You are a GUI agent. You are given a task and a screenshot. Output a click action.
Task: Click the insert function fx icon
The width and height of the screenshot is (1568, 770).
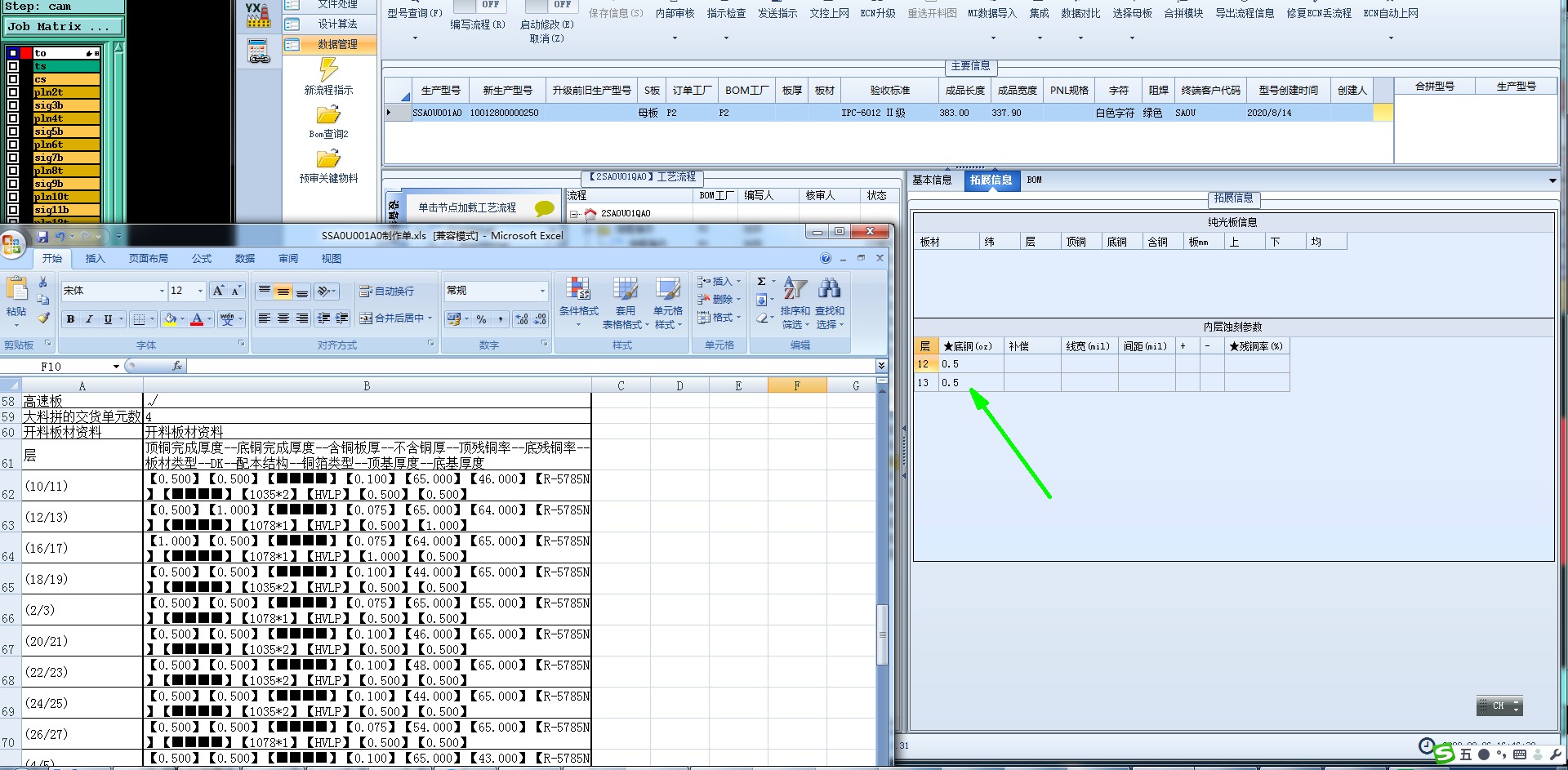(177, 366)
